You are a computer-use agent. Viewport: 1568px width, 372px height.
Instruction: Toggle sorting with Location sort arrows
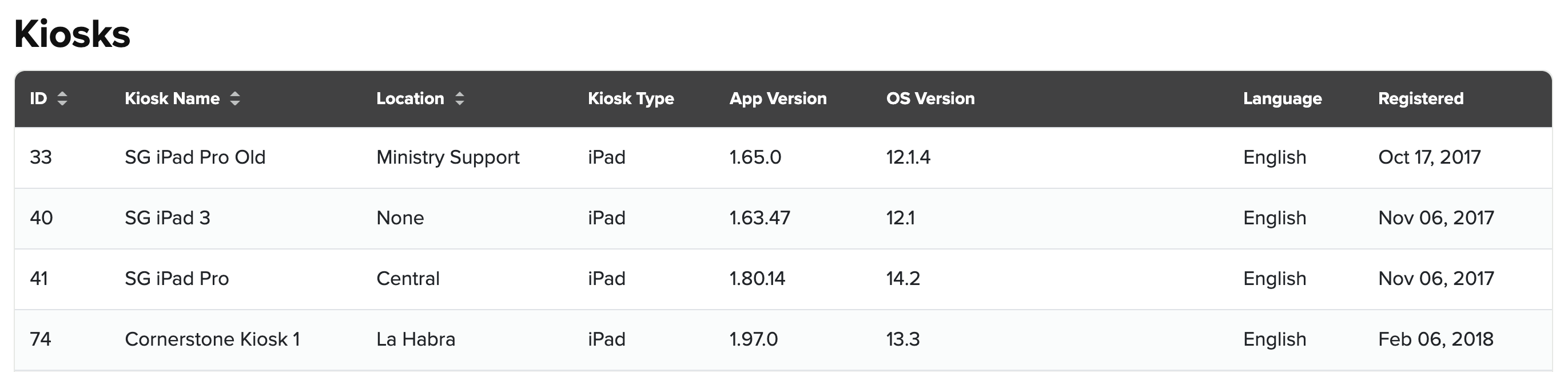[x=460, y=98]
